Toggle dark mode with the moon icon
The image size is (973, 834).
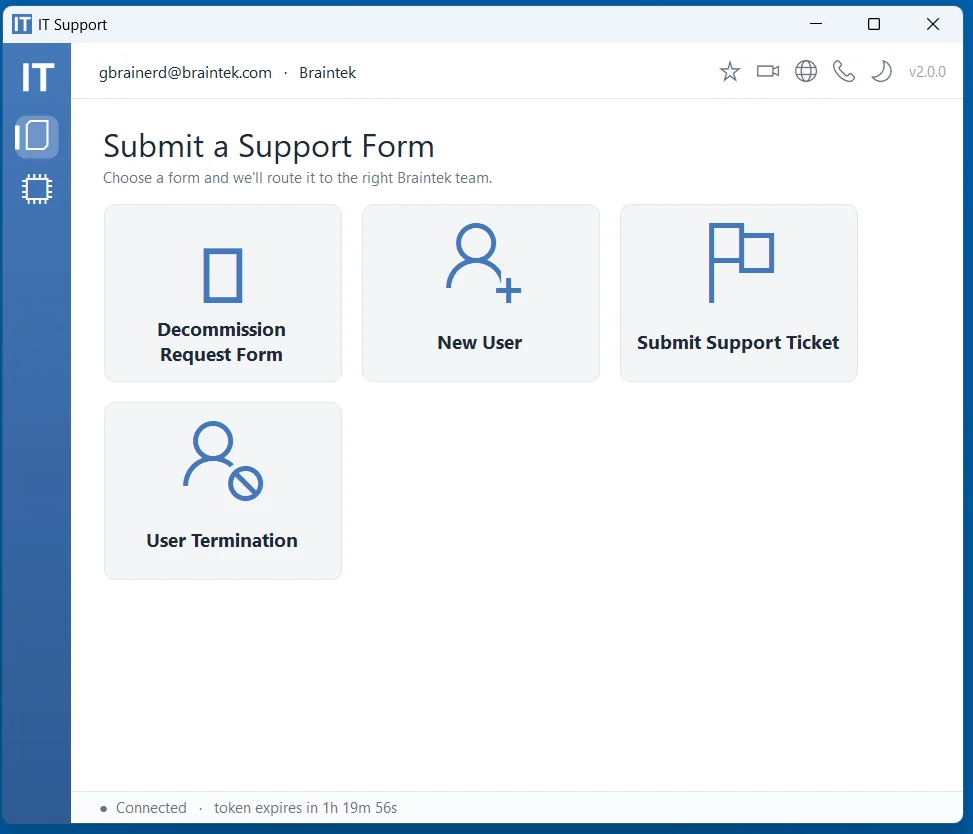(881, 71)
